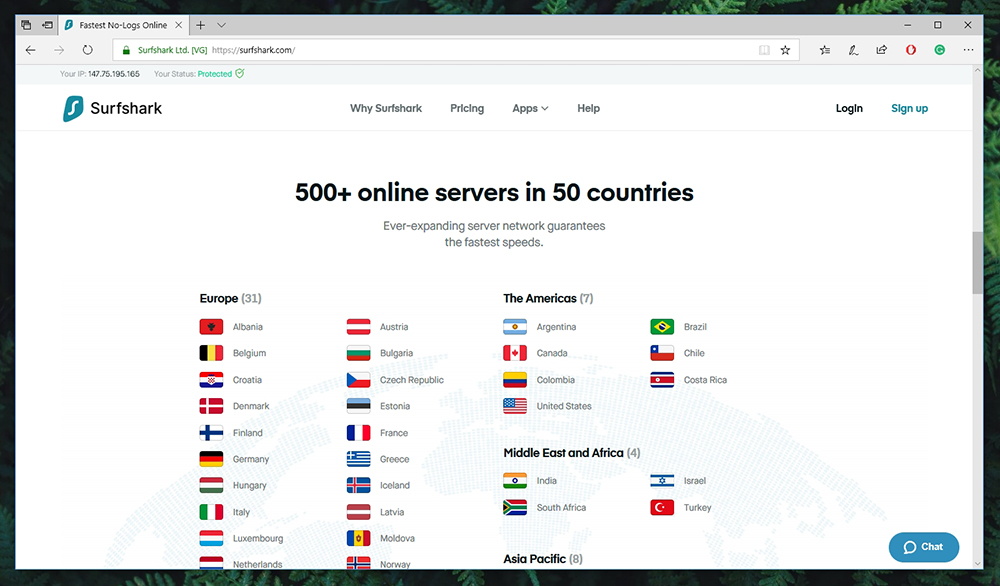Click the page vertical scrollbar thumb
Screen dimensions: 1000x586
[977, 263]
